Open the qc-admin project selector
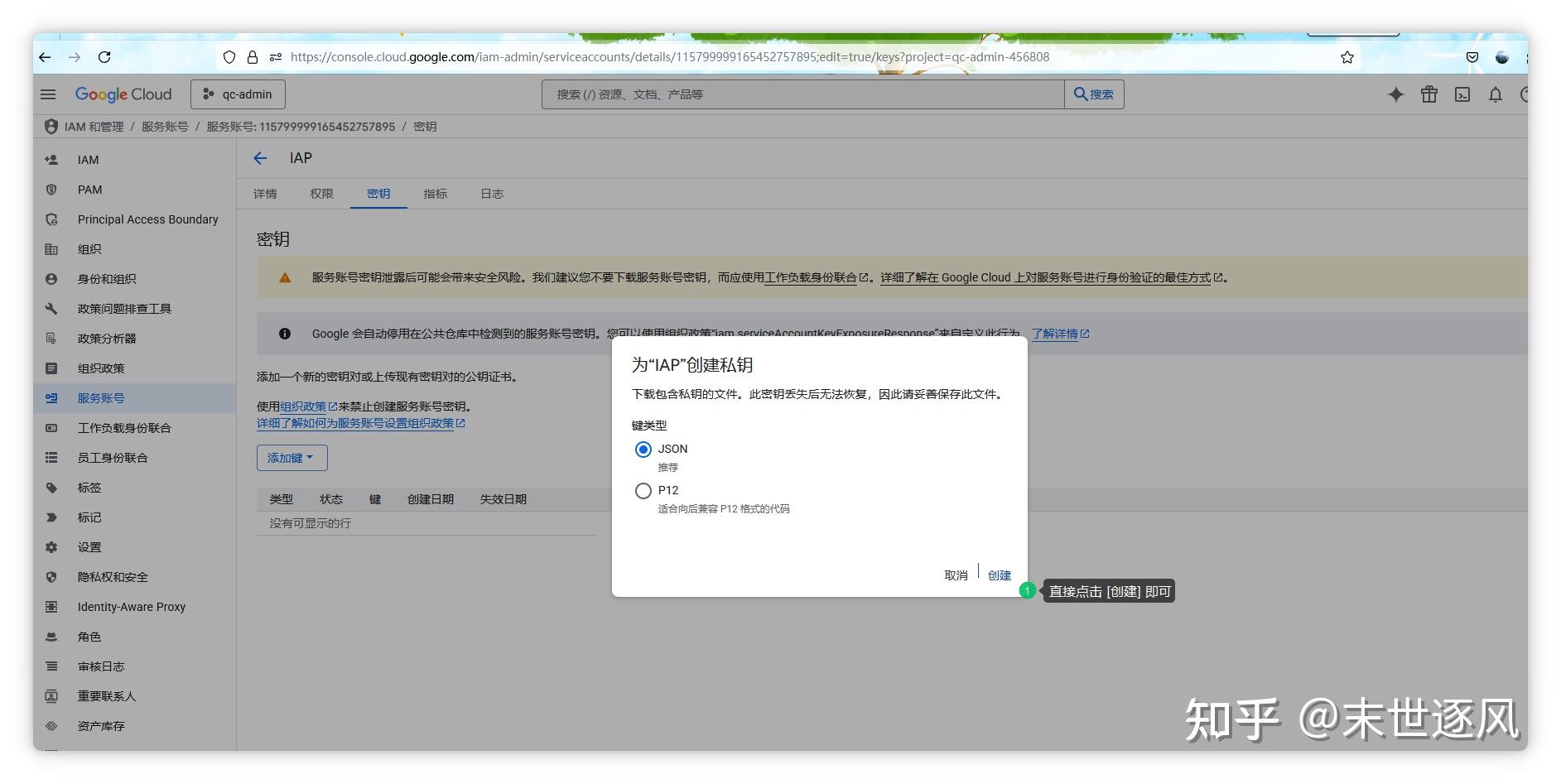The height and width of the screenshot is (784, 1561). click(x=238, y=94)
